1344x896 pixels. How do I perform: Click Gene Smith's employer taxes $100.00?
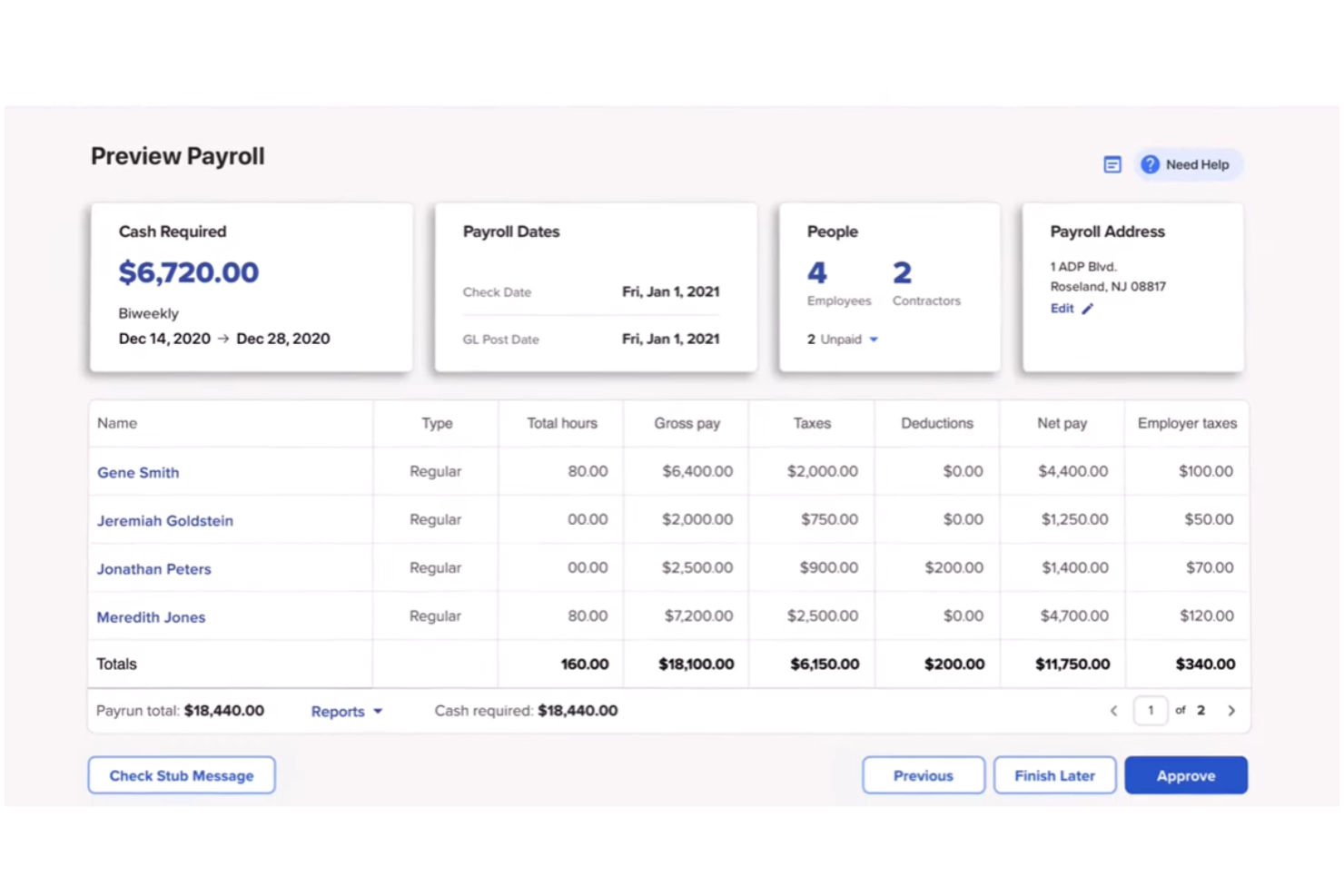pos(1206,471)
